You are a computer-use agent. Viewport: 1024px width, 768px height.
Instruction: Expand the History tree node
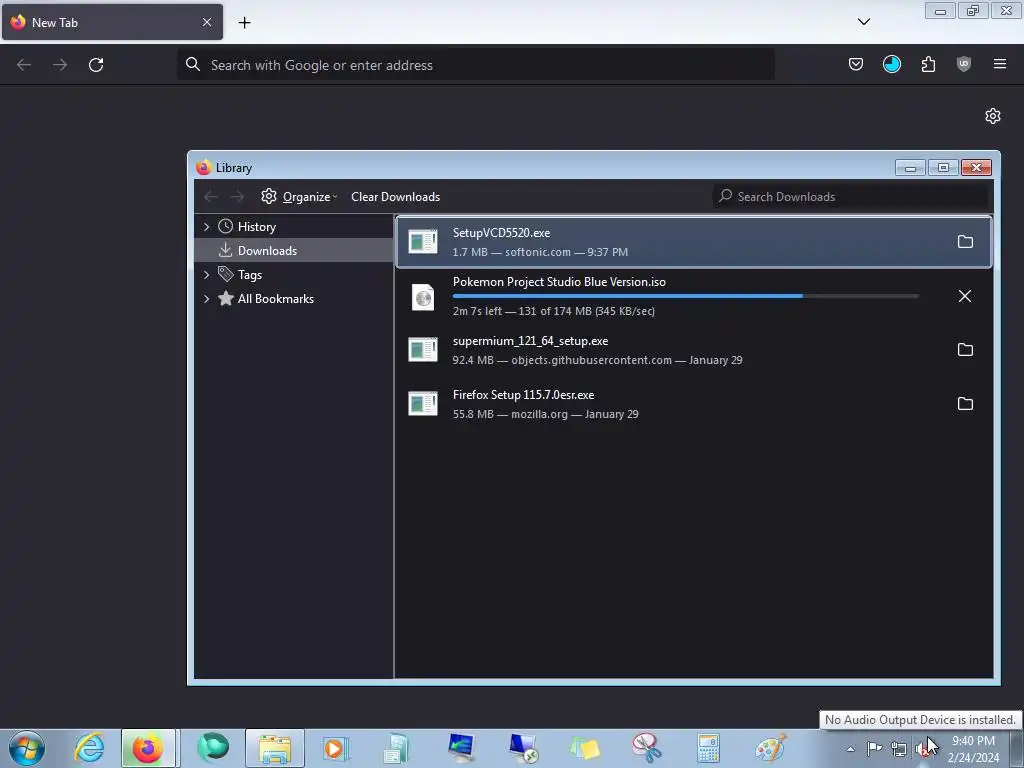click(206, 227)
